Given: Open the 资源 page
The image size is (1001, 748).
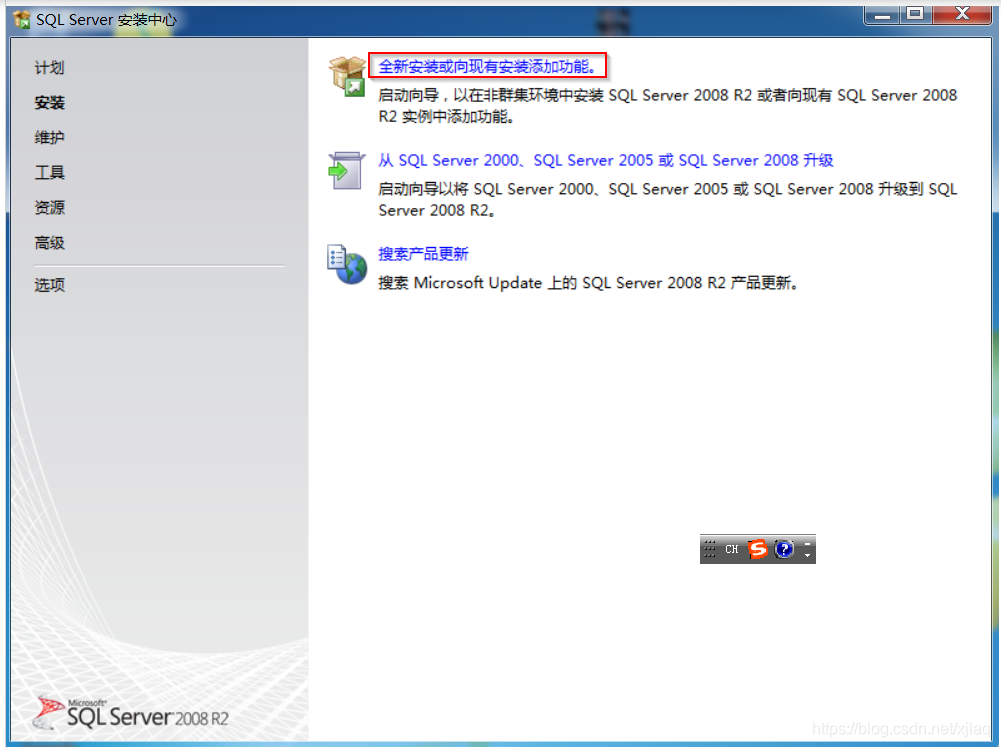Looking at the screenshot, I should tap(49, 208).
